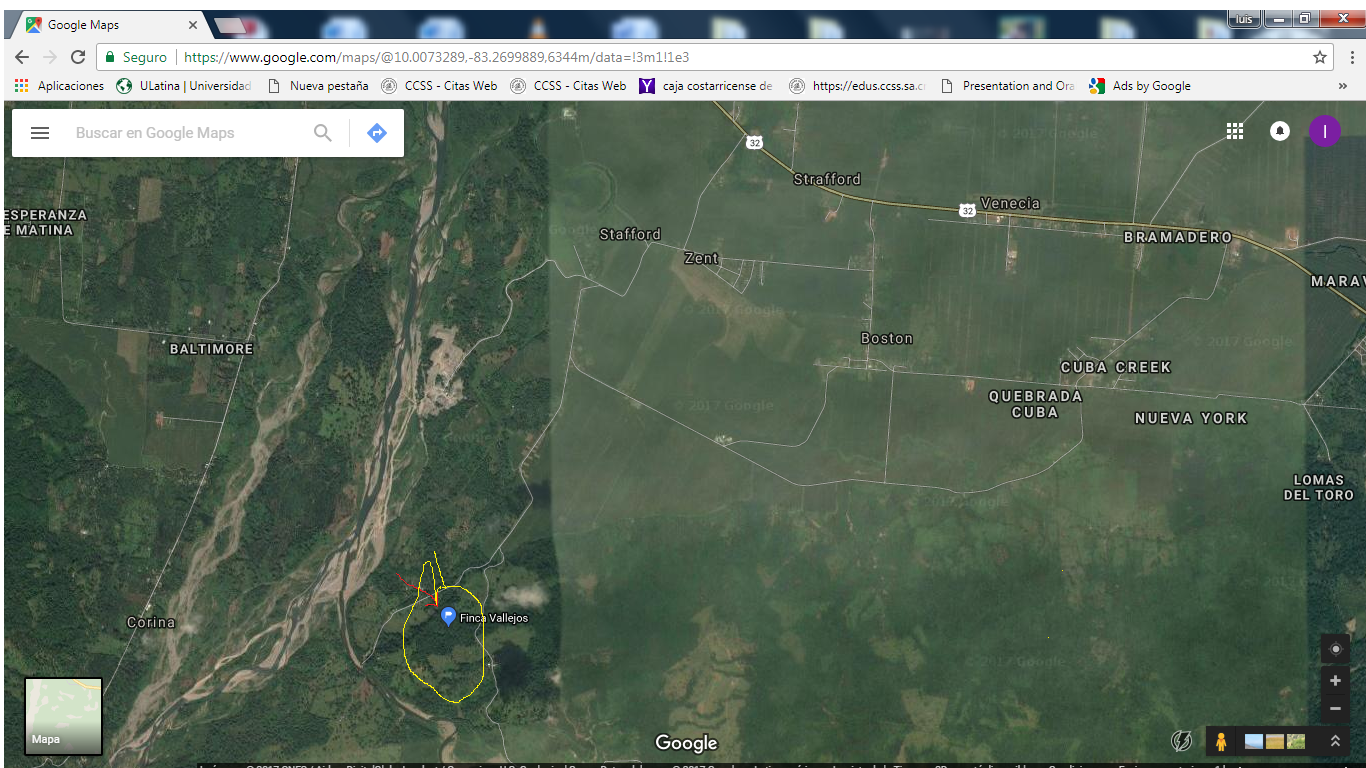Image resolution: width=1366 pixels, height=768 pixels.
Task: Select the Google Maps browser tab
Action: click(x=110, y=25)
